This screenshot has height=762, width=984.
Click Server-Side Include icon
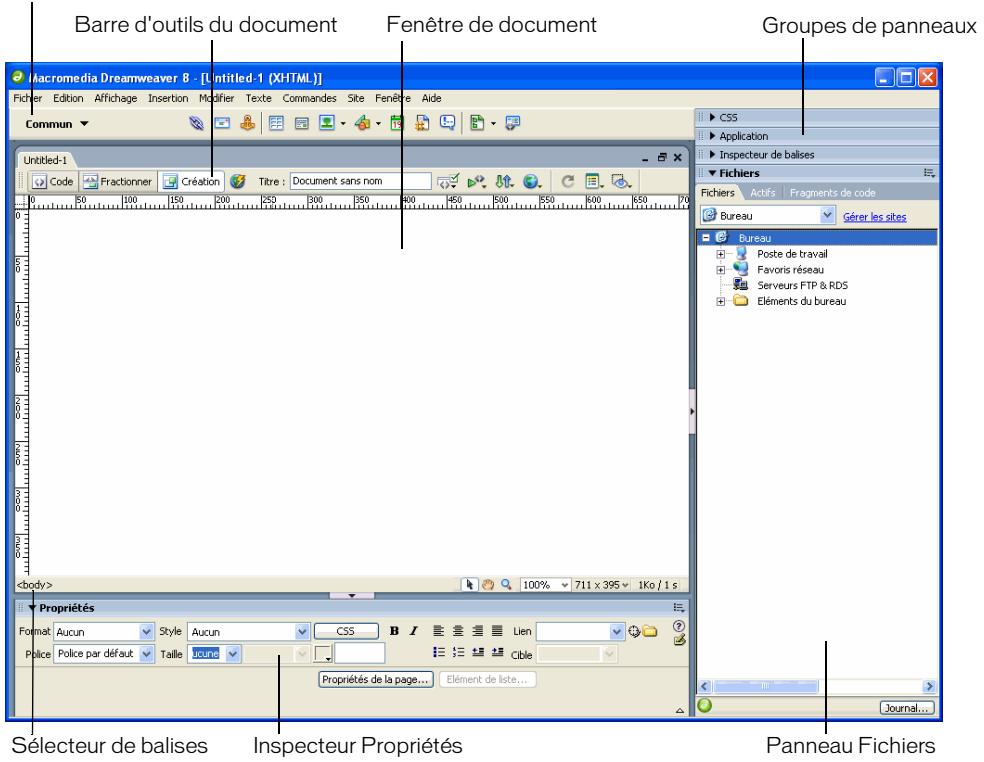click(x=422, y=123)
